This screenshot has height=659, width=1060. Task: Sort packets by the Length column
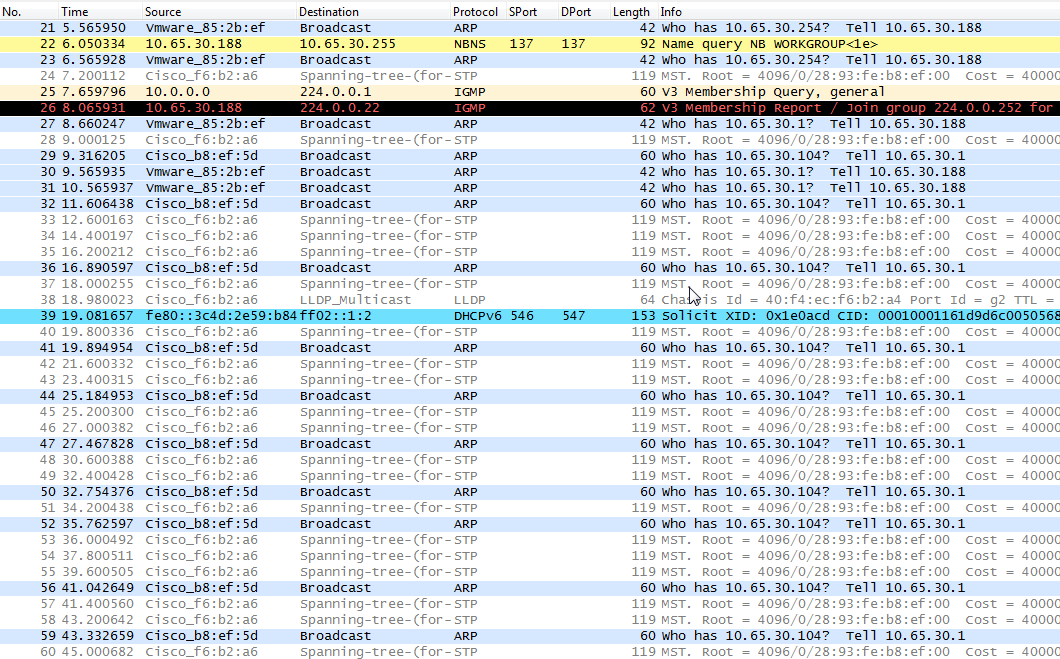tap(630, 12)
